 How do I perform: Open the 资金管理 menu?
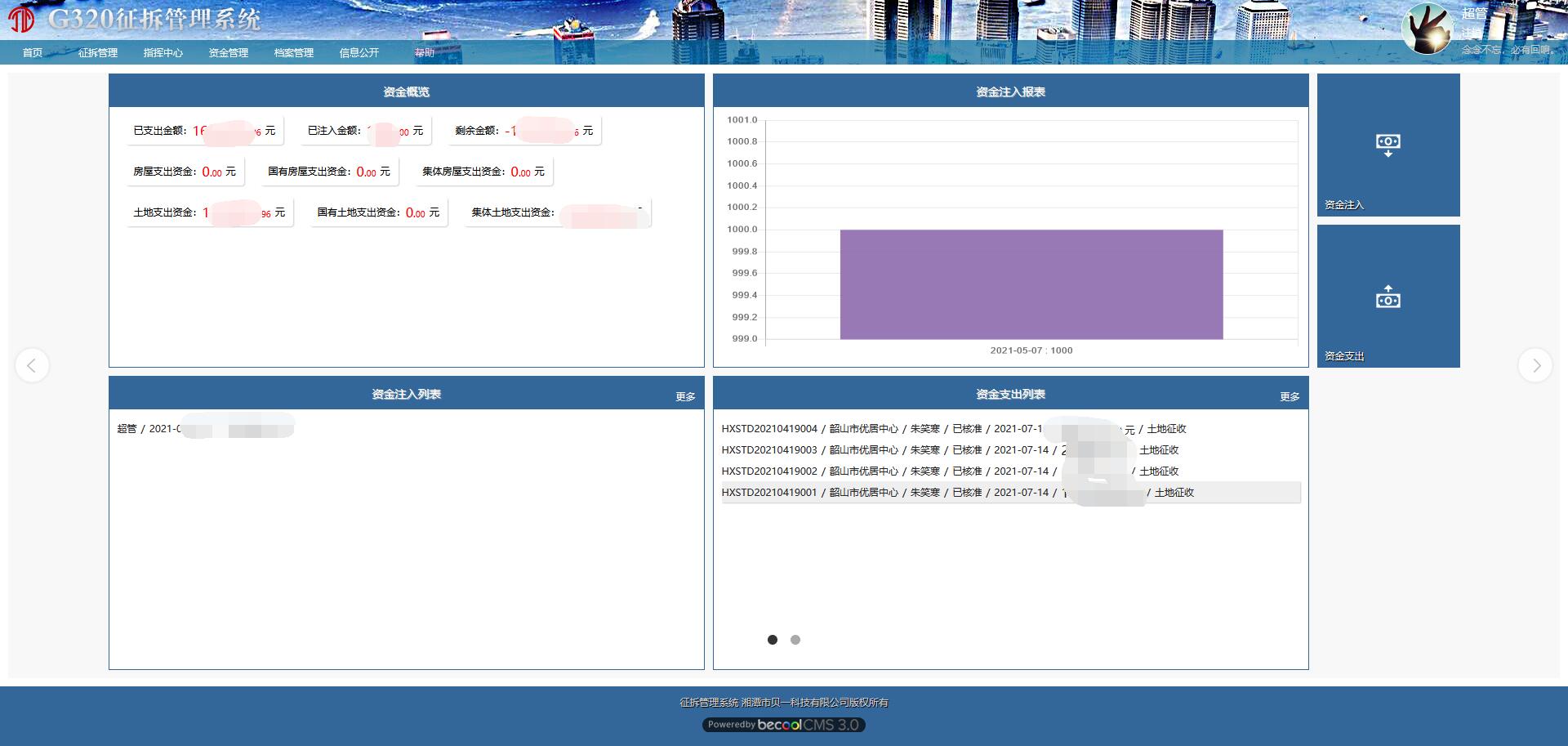229,53
